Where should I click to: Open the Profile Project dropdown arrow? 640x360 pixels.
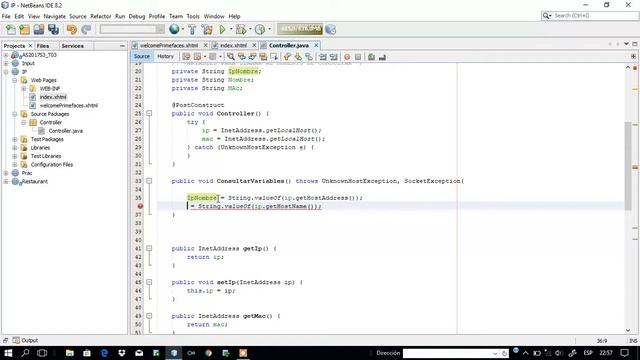click(269, 29)
